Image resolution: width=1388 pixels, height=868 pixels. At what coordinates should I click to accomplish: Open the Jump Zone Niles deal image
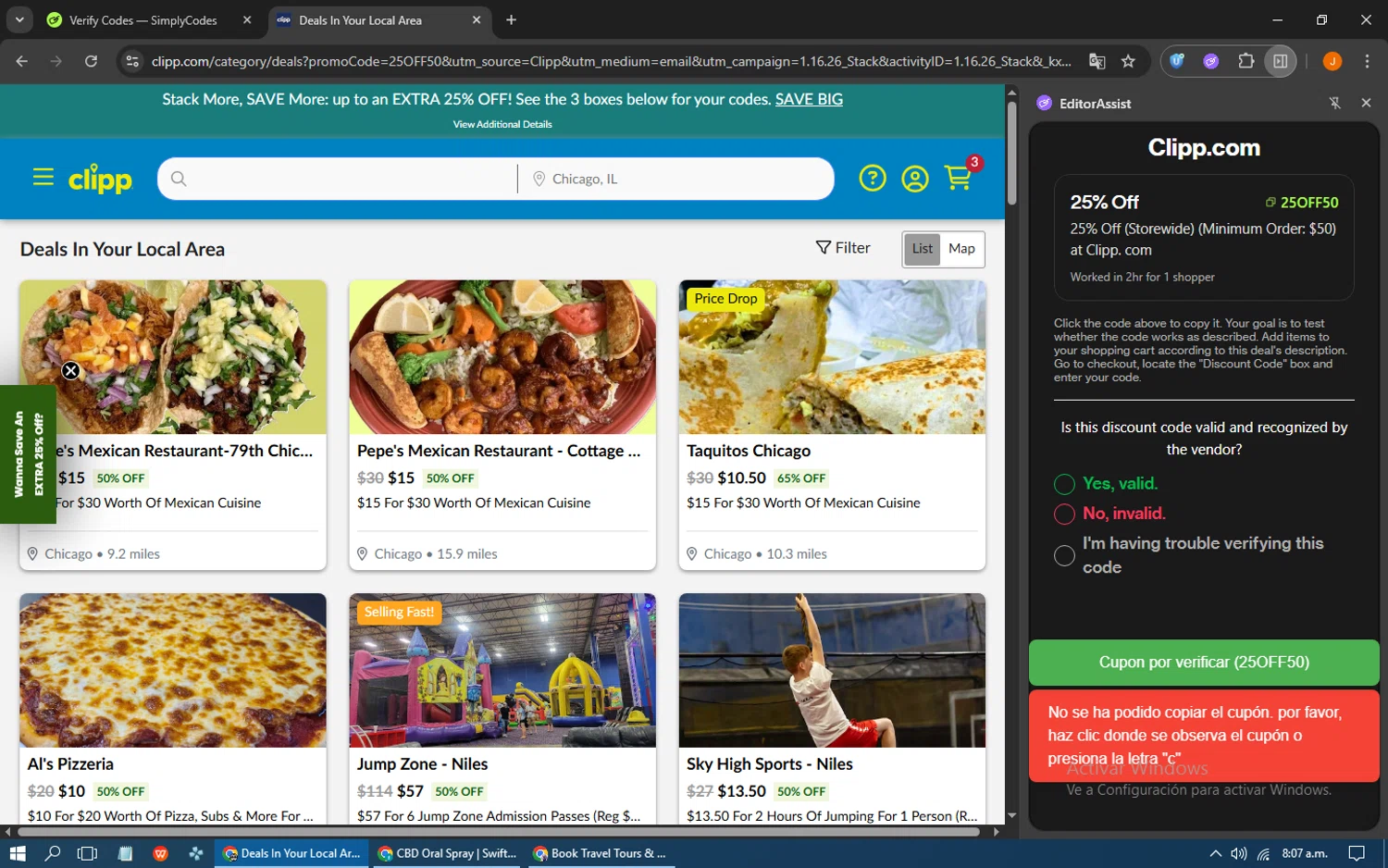502,670
